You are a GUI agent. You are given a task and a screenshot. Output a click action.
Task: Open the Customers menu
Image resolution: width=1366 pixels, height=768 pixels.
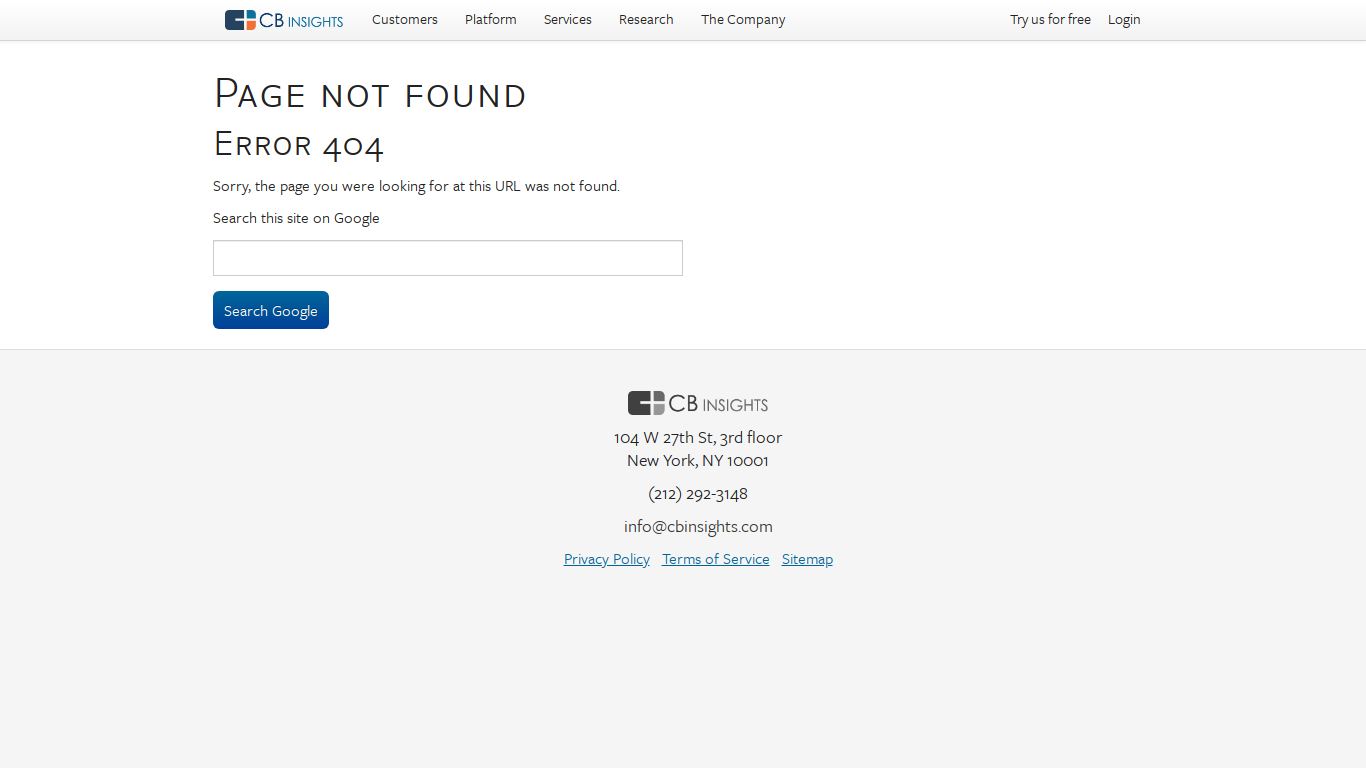(405, 20)
